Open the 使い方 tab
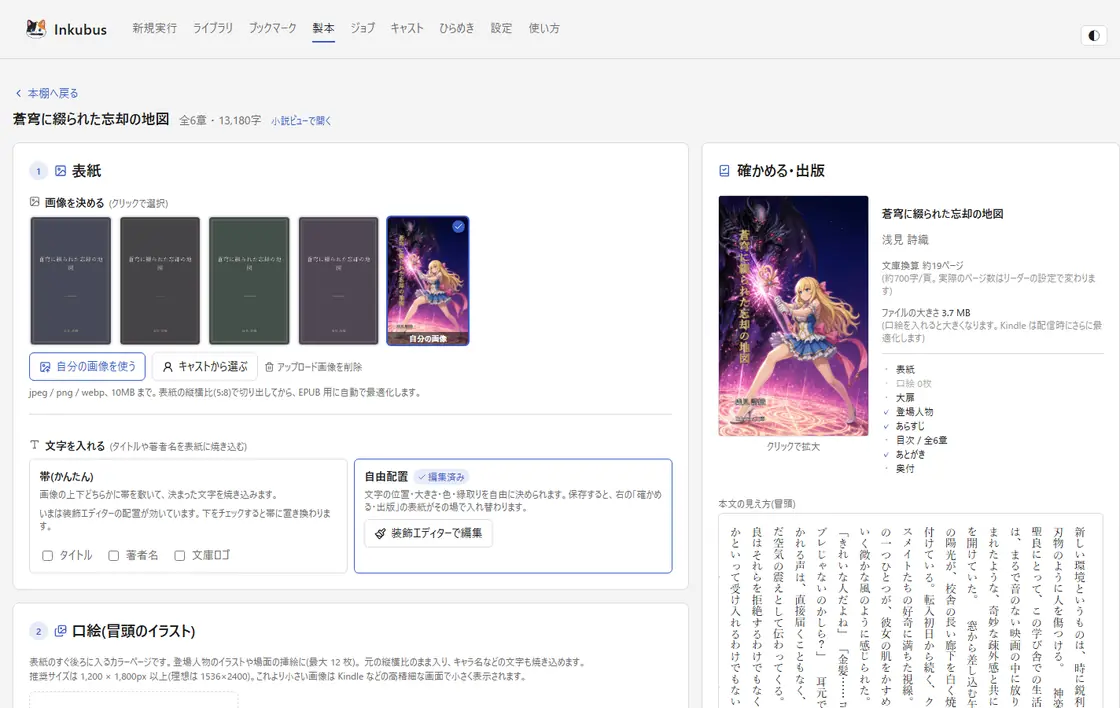Image resolution: width=1120 pixels, height=708 pixels. pyautogui.click(x=544, y=29)
